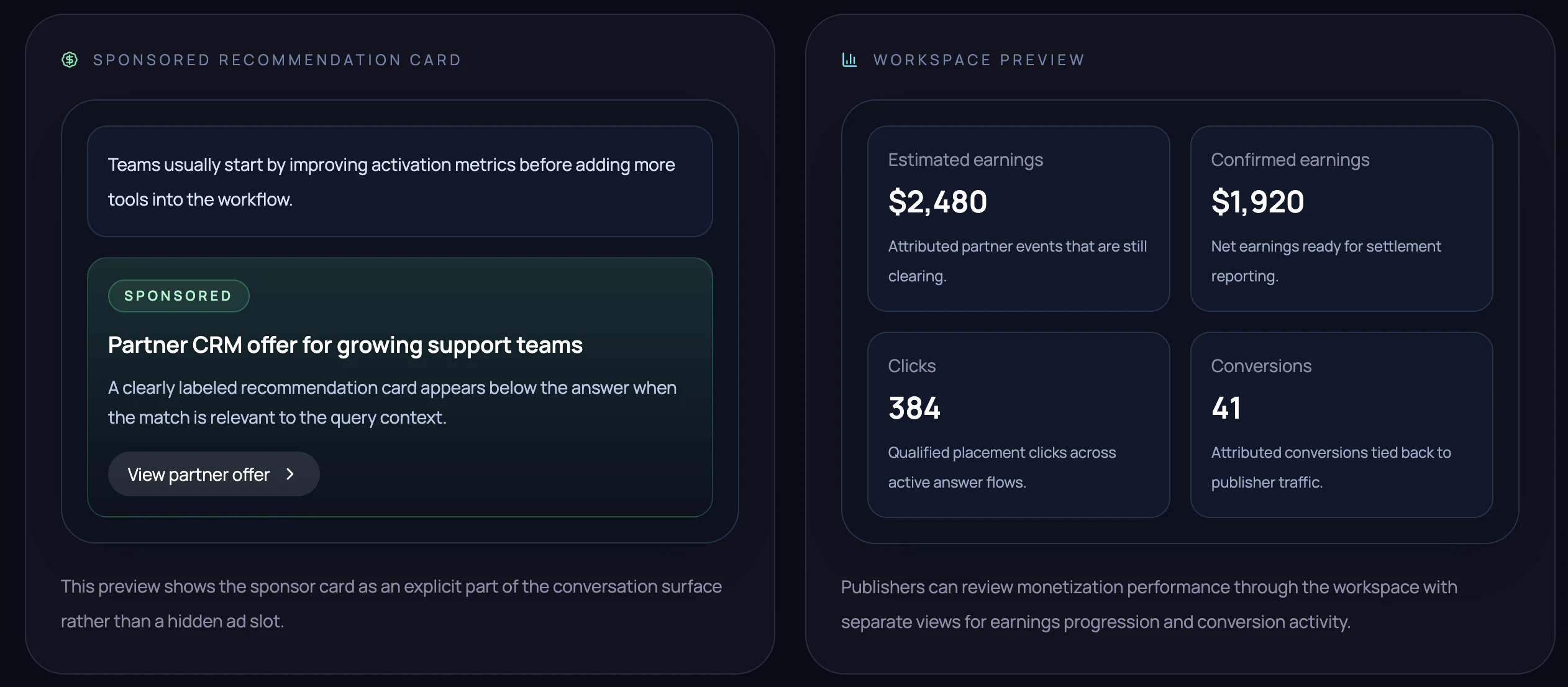Image resolution: width=1568 pixels, height=687 pixels.
Task: Click the chevron arrow in the View partner offer button
Action: point(290,475)
